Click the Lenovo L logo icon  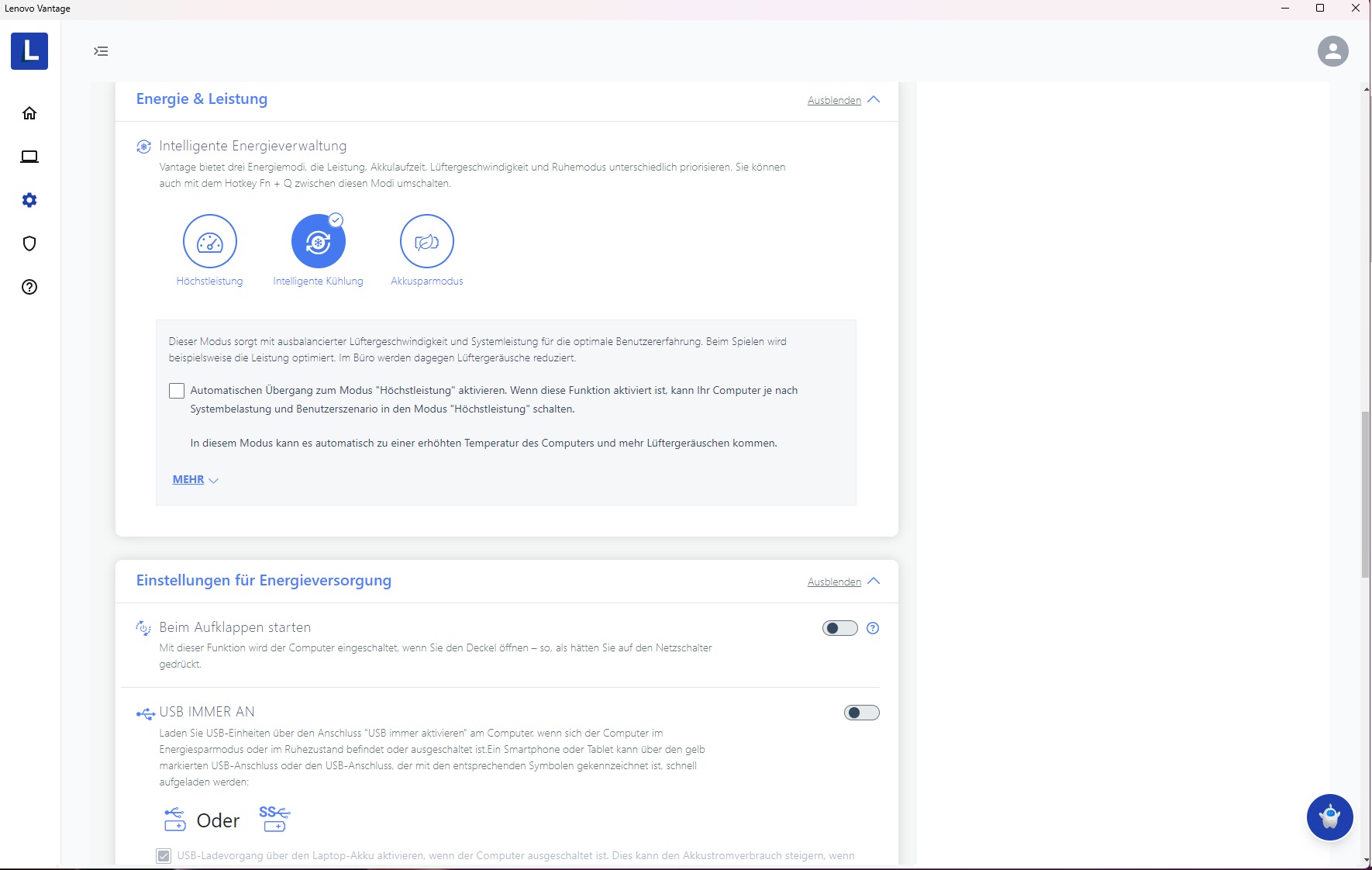29,51
